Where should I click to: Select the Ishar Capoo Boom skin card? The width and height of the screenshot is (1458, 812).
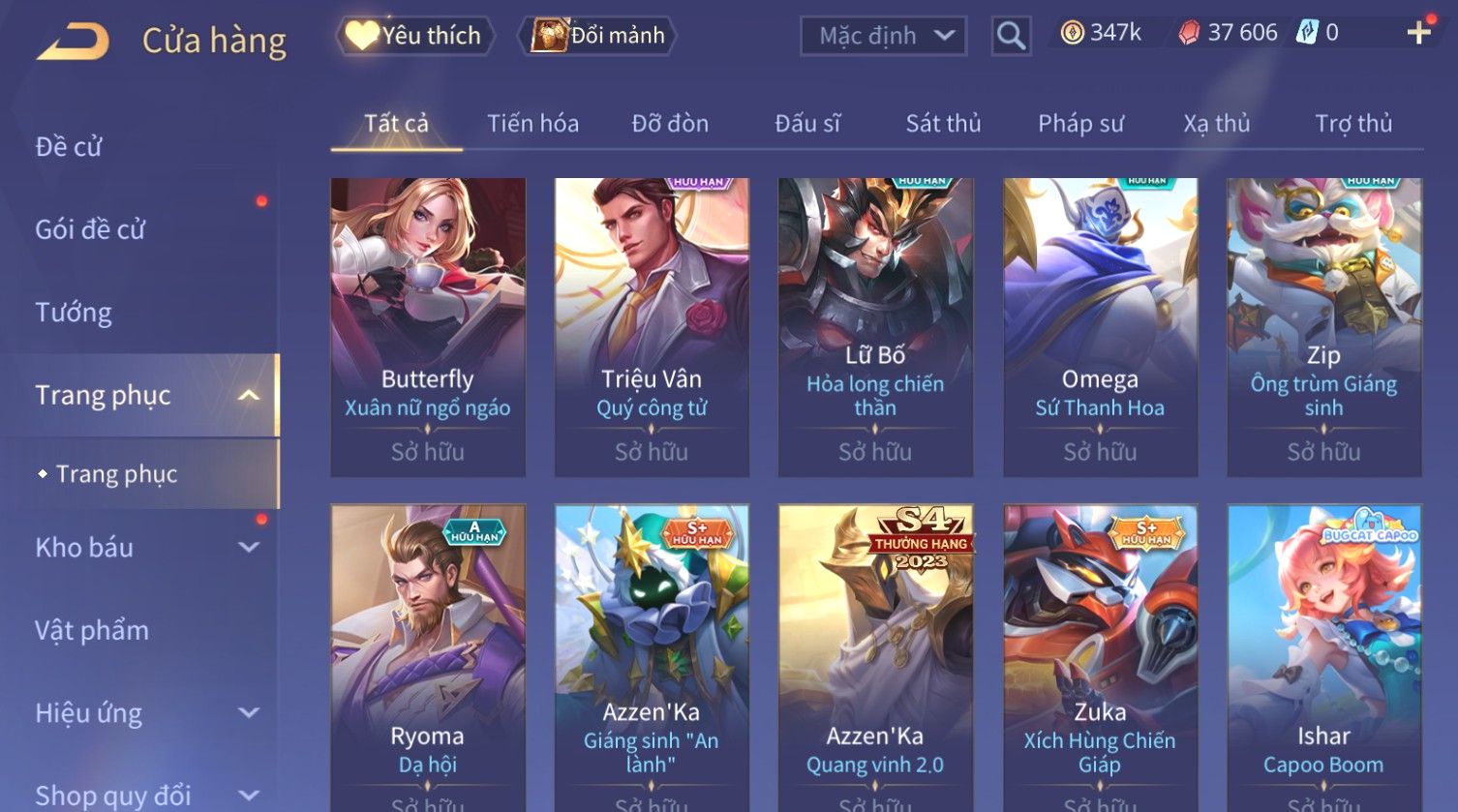[x=1323, y=658]
